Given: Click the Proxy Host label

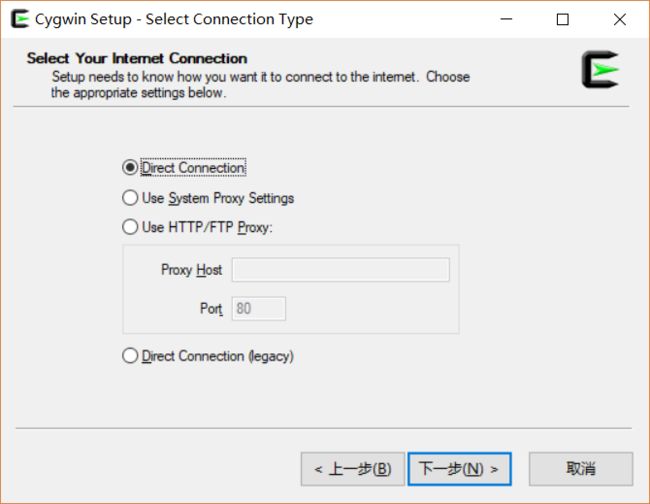Looking at the screenshot, I should [x=192, y=270].
